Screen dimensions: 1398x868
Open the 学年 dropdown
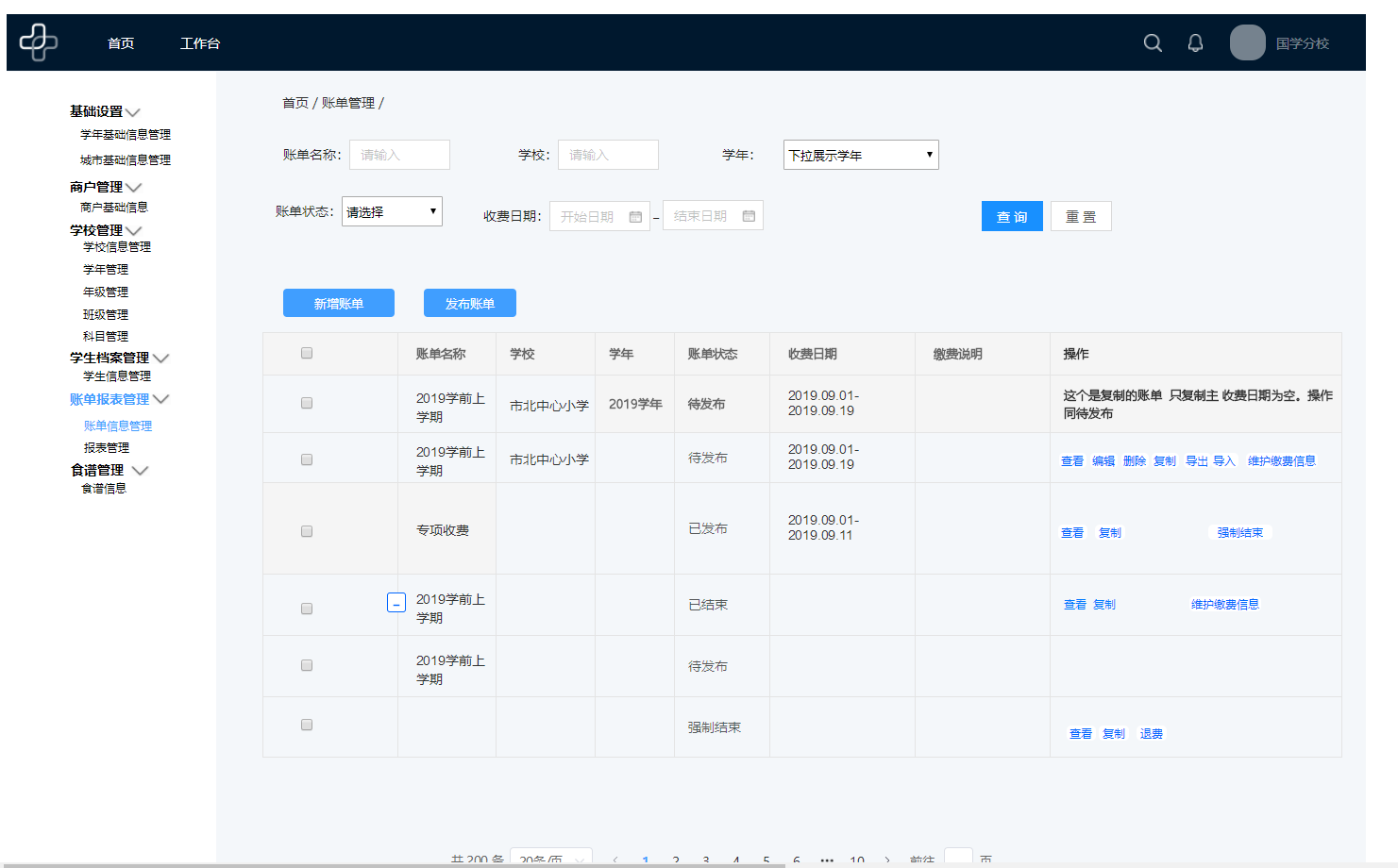coord(861,155)
